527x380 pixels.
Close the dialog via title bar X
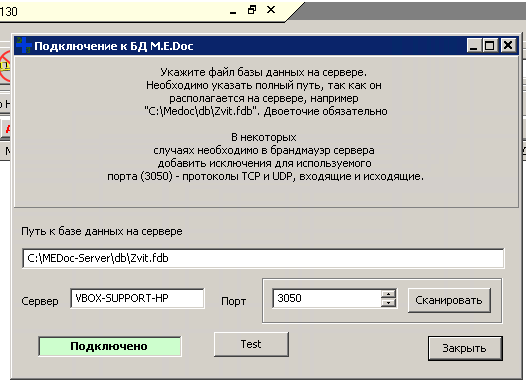pyautogui.click(x=508, y=45)
